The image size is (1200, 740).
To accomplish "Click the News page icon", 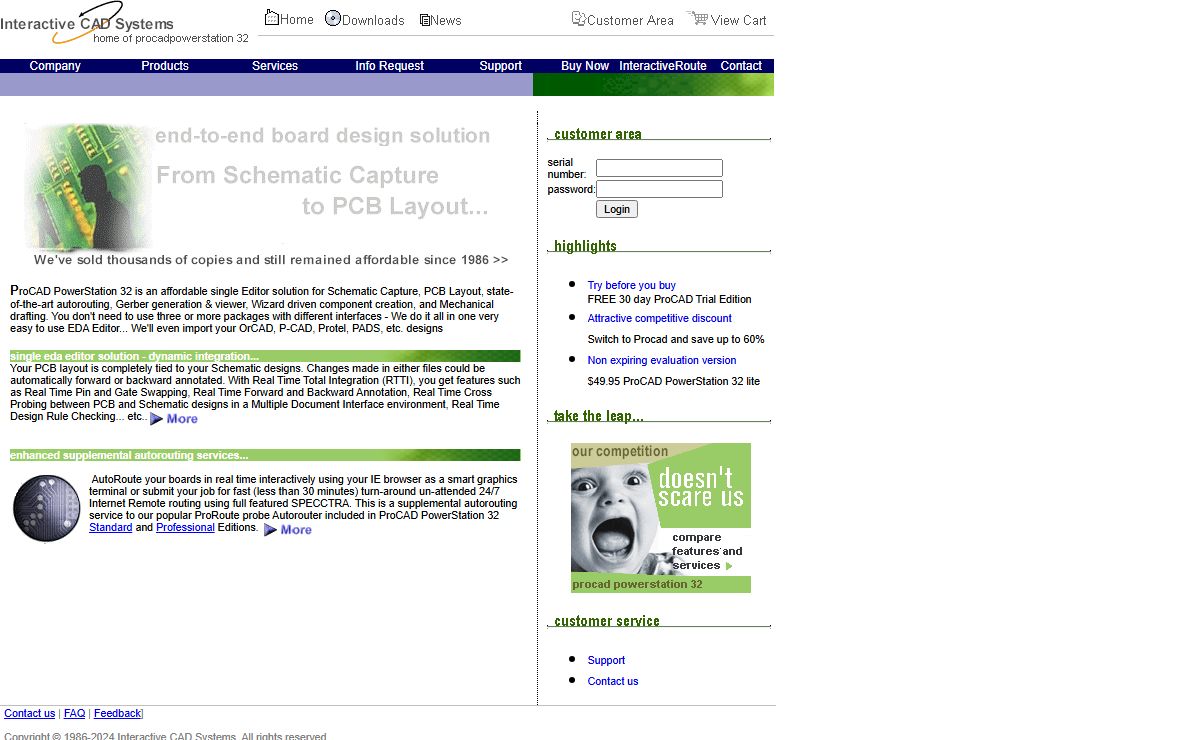I will point(425,20).
